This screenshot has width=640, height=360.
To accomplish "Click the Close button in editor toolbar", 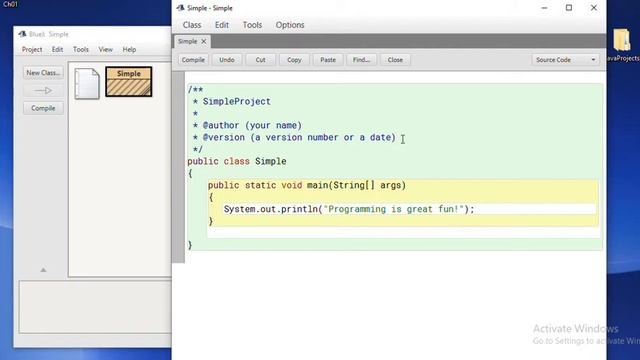I will point(395,60).
